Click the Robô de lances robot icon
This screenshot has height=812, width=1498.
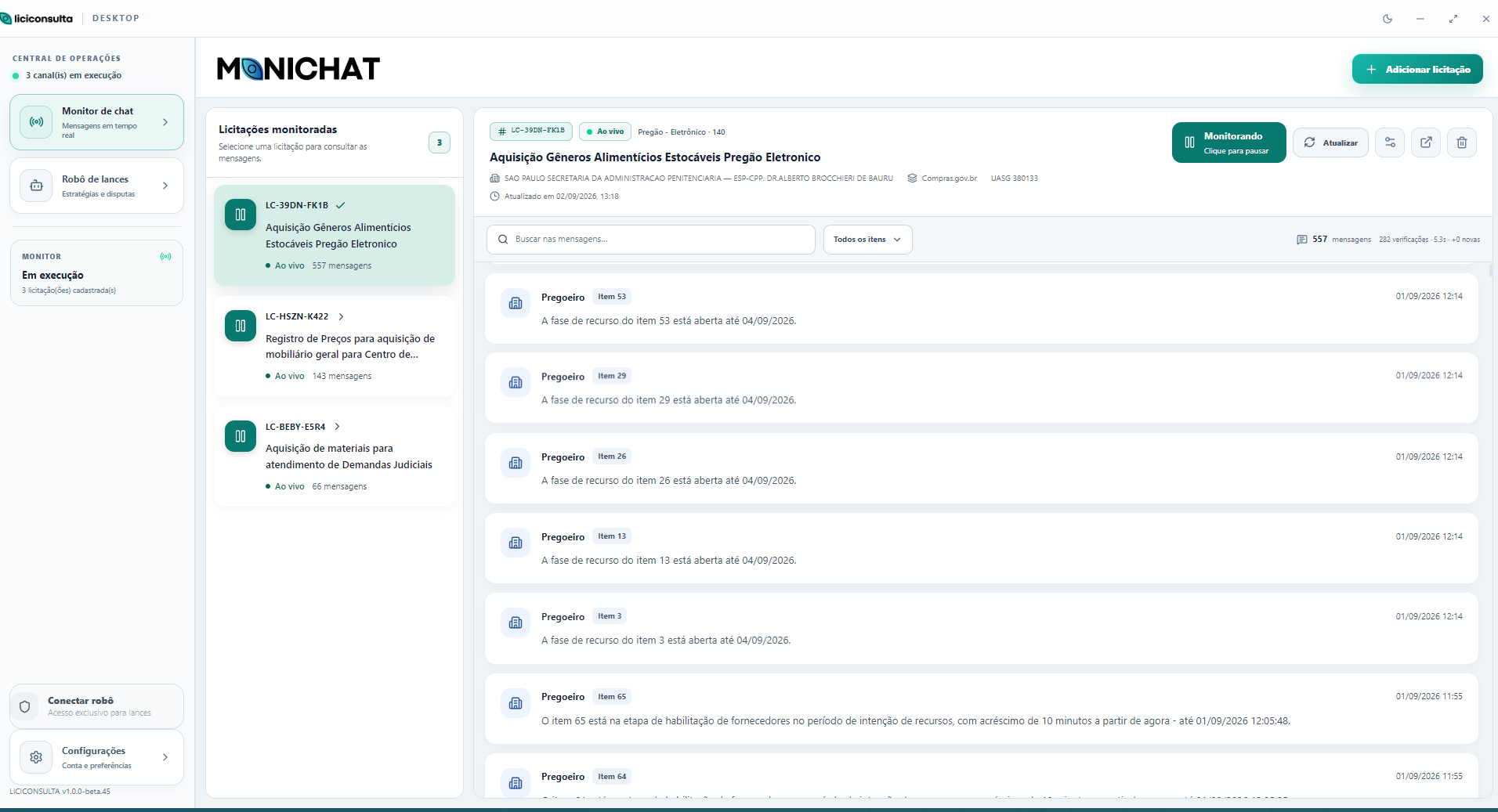click(36, 186)
